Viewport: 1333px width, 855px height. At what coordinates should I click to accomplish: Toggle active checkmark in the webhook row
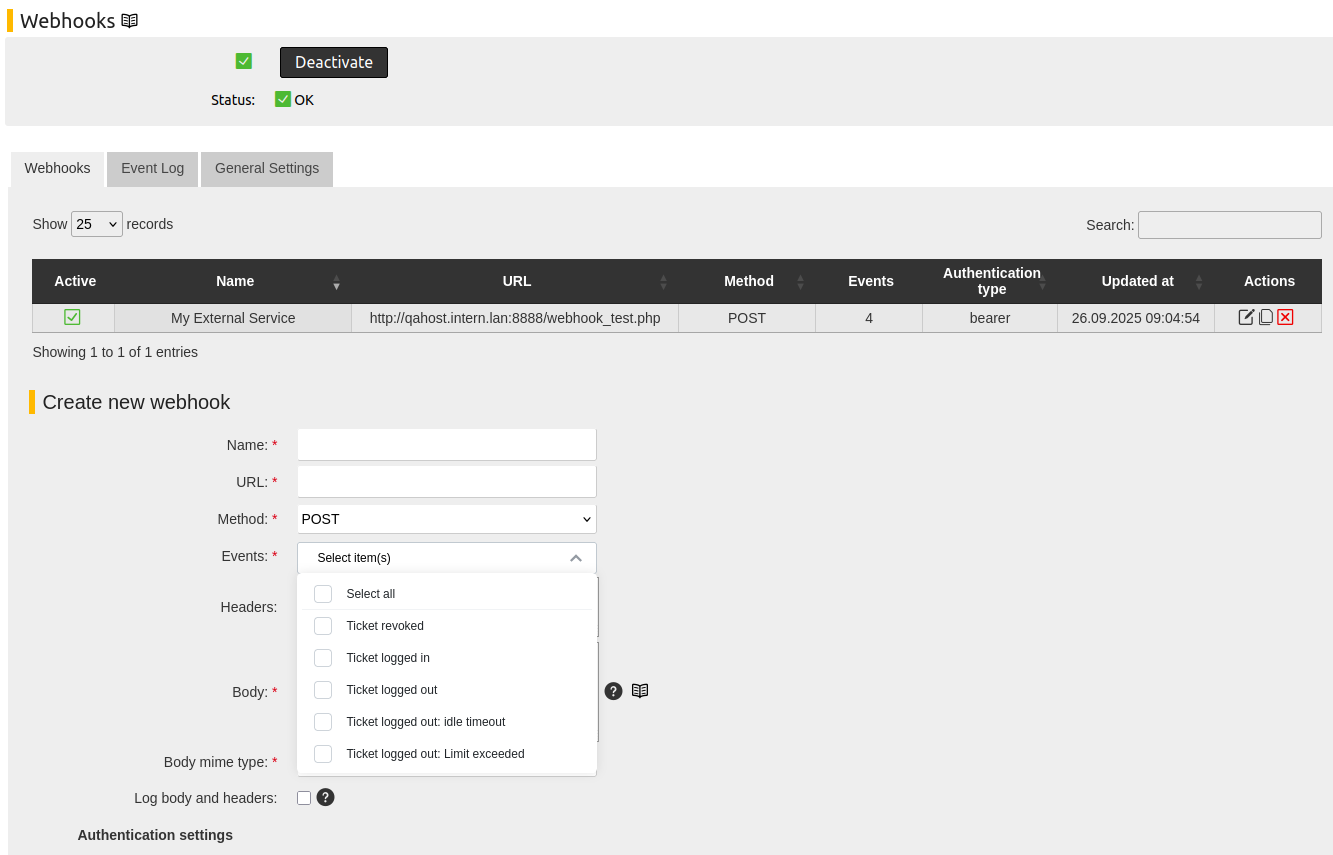72,317
